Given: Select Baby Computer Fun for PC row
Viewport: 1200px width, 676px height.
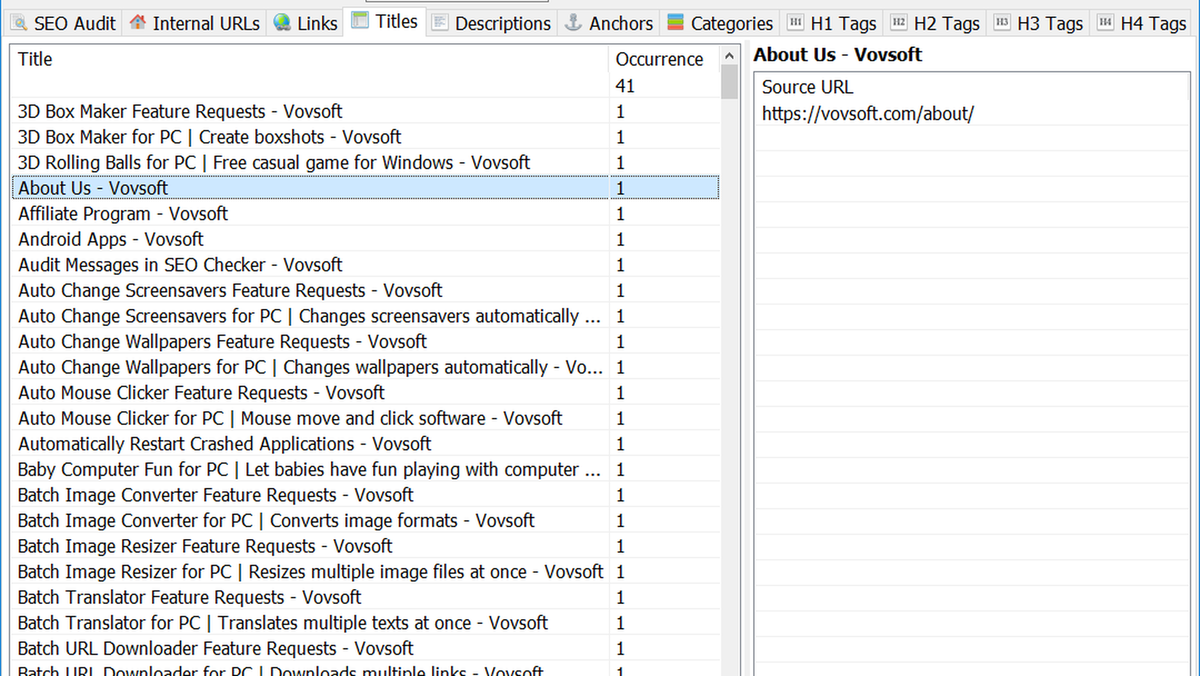Looking at the screenshot, I should click(x=365, y=470).
